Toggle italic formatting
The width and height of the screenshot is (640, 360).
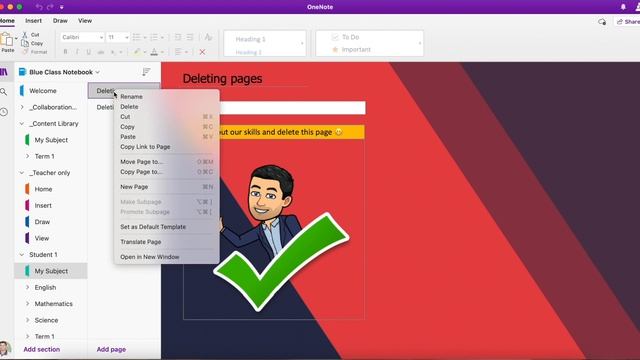point(77,52)
